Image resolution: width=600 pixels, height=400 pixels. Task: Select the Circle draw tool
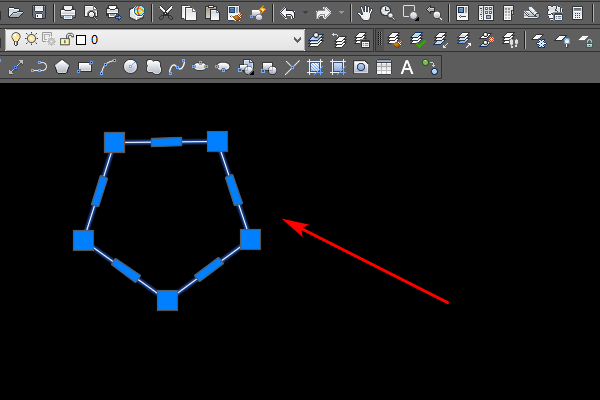(130, 67)
